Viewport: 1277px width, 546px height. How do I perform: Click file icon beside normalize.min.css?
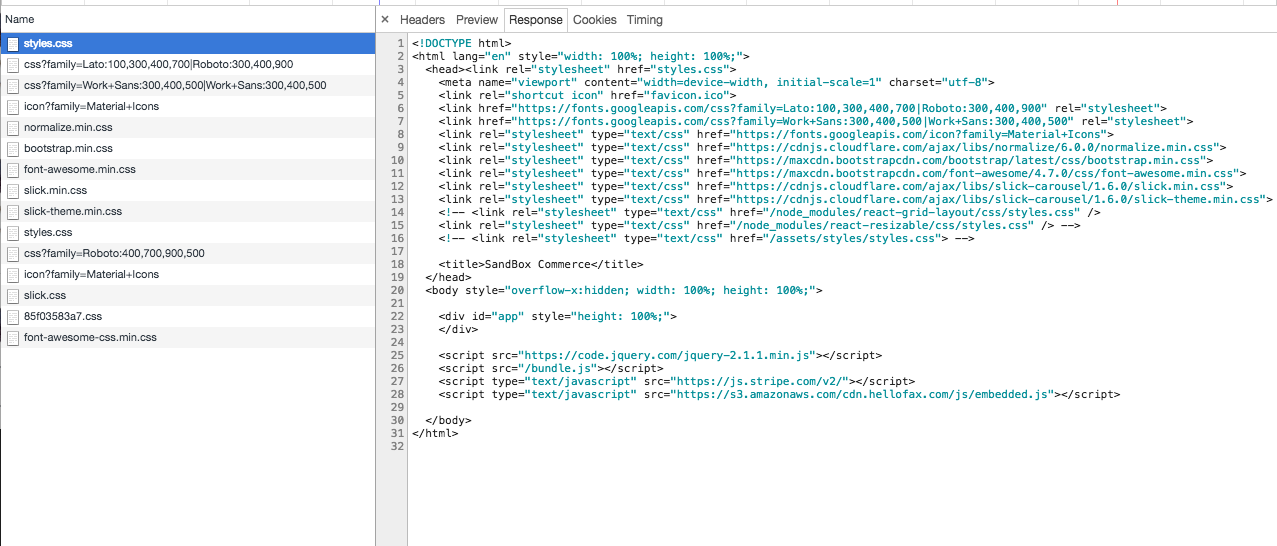pos(13,128)
